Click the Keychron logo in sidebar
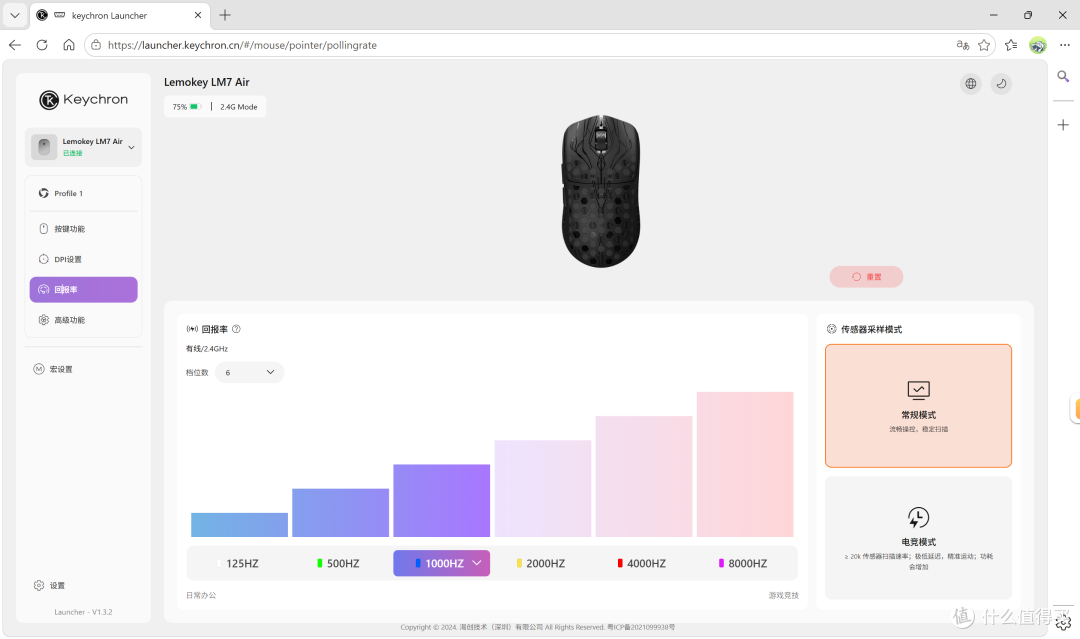 tap(83, 100)
